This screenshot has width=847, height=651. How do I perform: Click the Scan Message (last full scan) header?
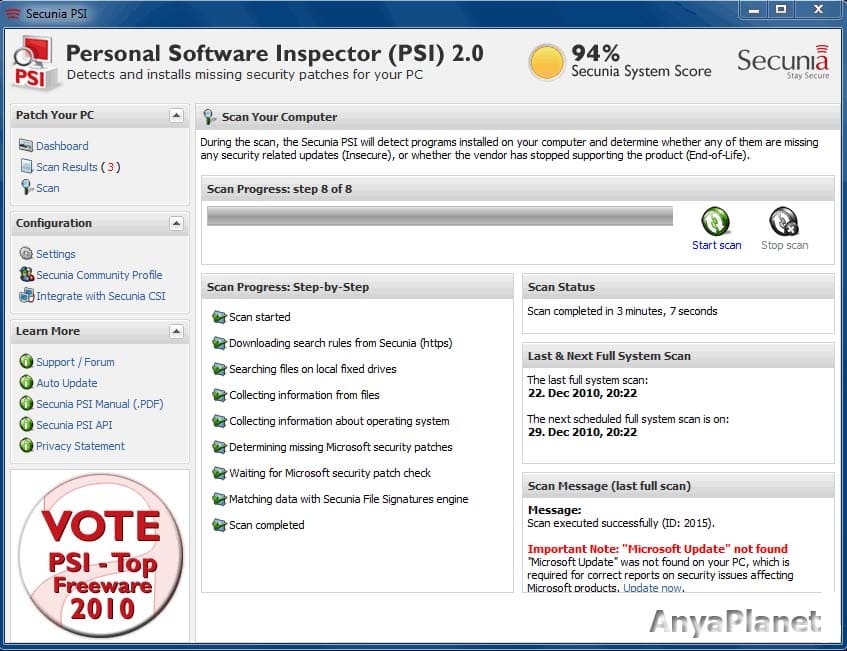[x=678, y=486]
